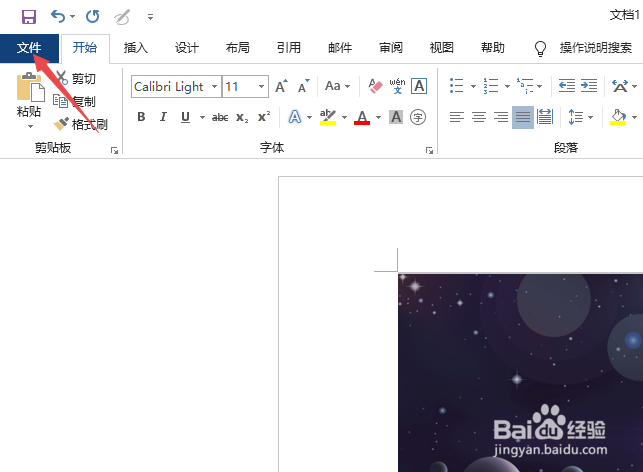Open the 邮件 (Mailings) tab
643x472 pixels.
click(340, 48)
